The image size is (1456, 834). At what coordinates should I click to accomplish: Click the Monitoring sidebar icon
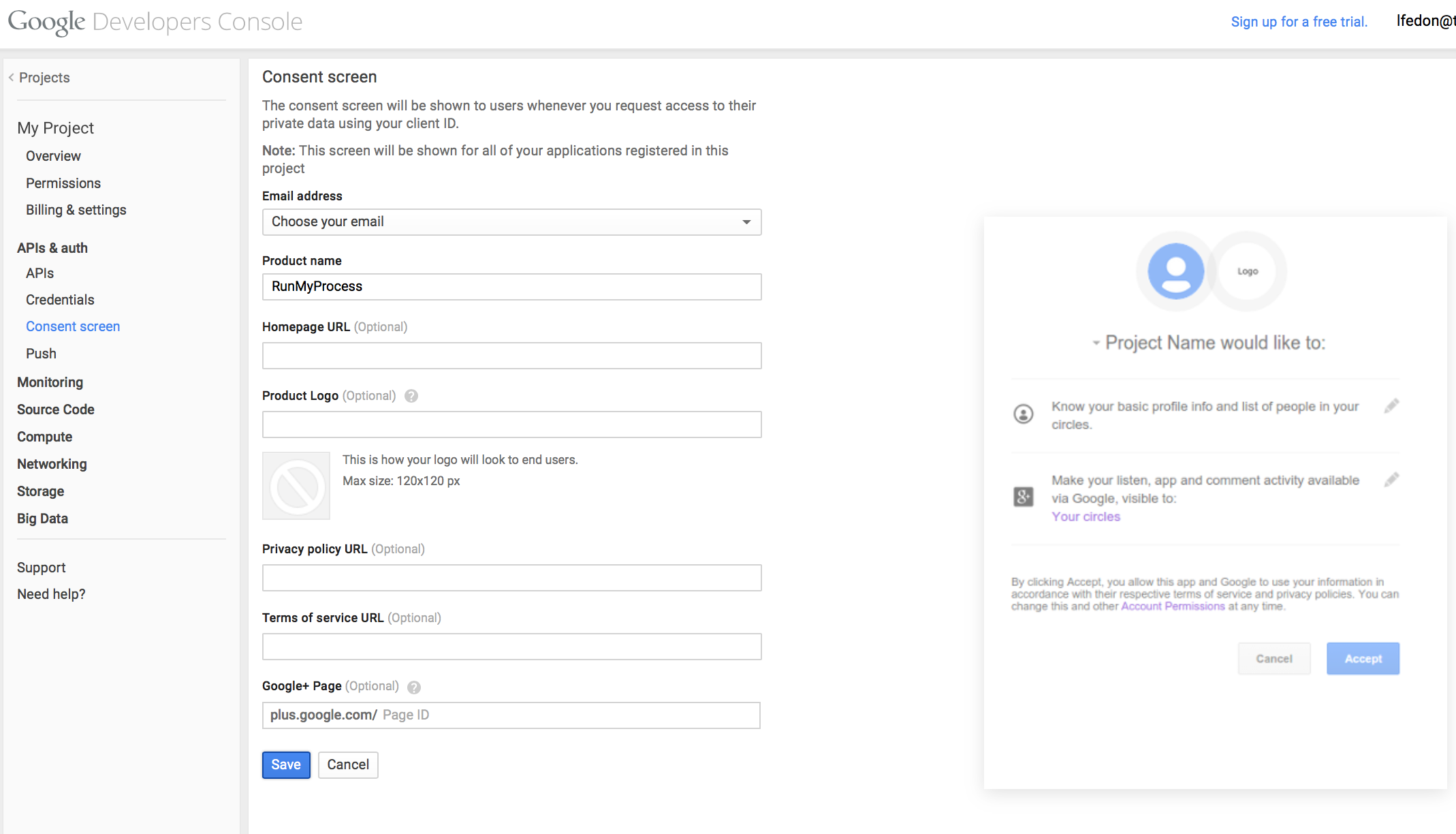pyautogui.click(x=51, y=382)
